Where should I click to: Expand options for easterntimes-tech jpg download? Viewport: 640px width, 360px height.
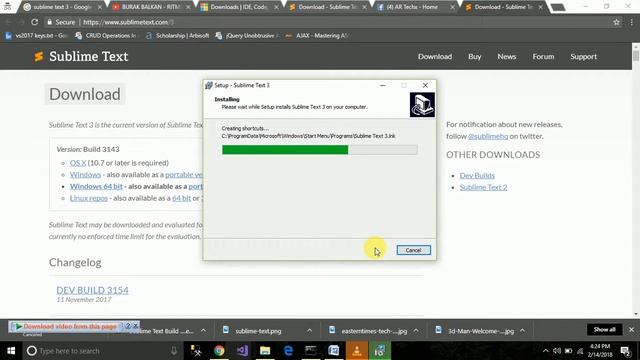pyautogui.click(x=416, y=331)
